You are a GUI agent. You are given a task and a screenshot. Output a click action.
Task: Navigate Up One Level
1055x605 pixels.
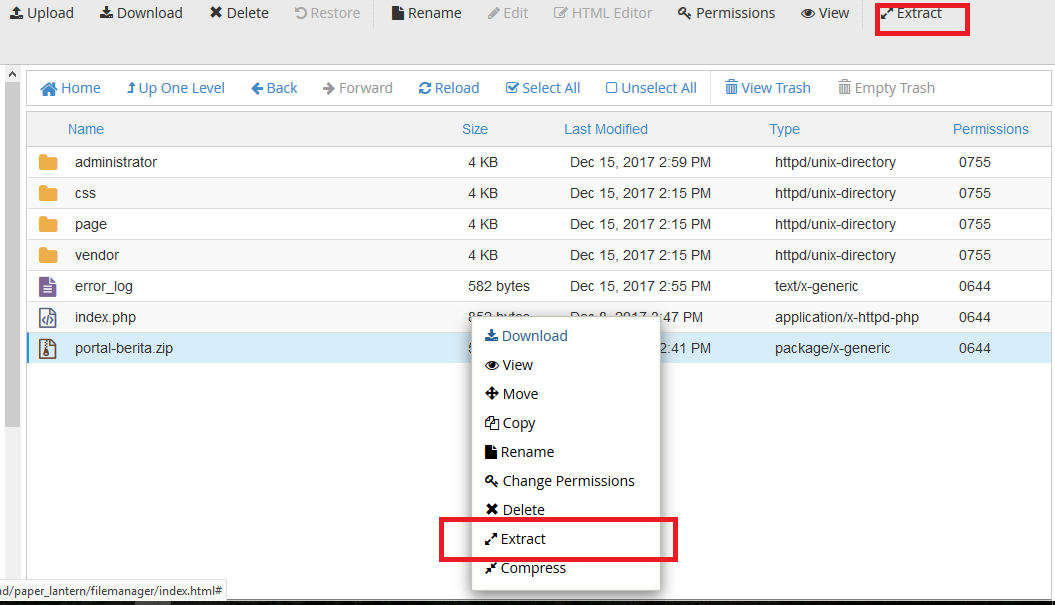pos(175,88)
